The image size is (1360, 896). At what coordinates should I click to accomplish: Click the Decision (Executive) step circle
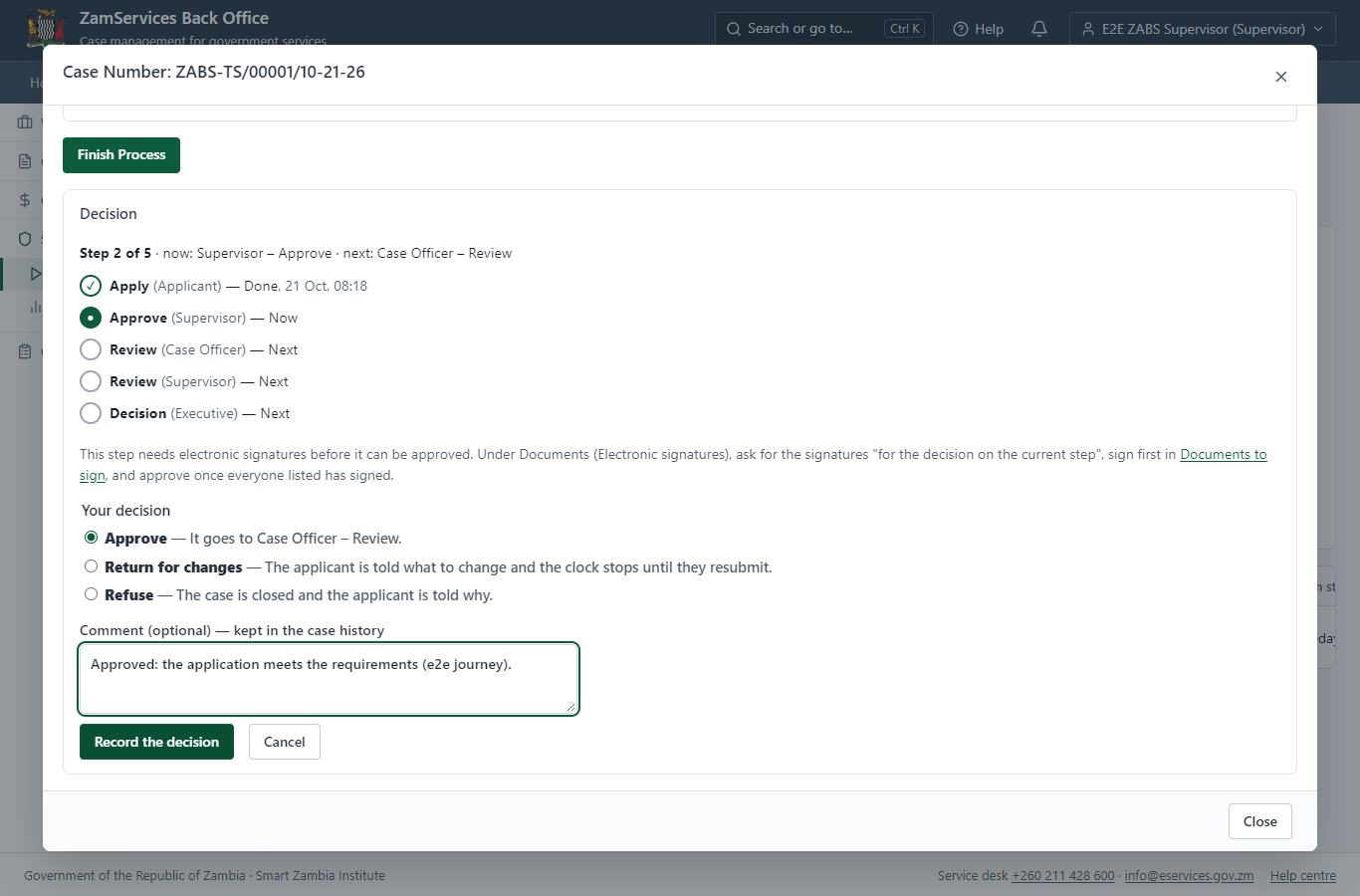coord(91,413)
